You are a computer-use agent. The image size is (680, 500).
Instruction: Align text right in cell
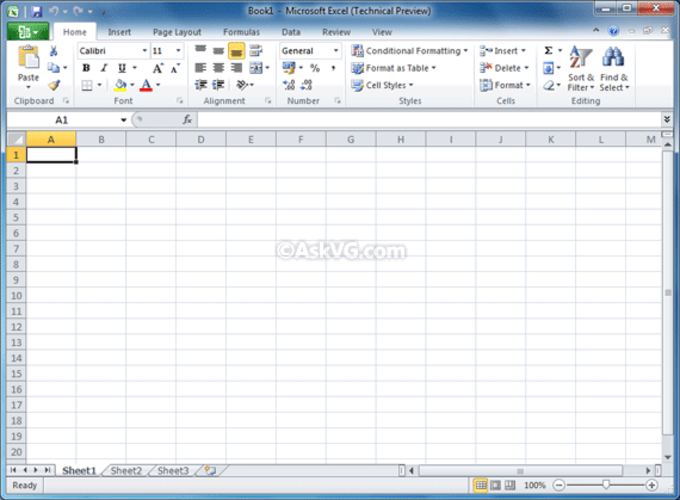click(237, 68)
